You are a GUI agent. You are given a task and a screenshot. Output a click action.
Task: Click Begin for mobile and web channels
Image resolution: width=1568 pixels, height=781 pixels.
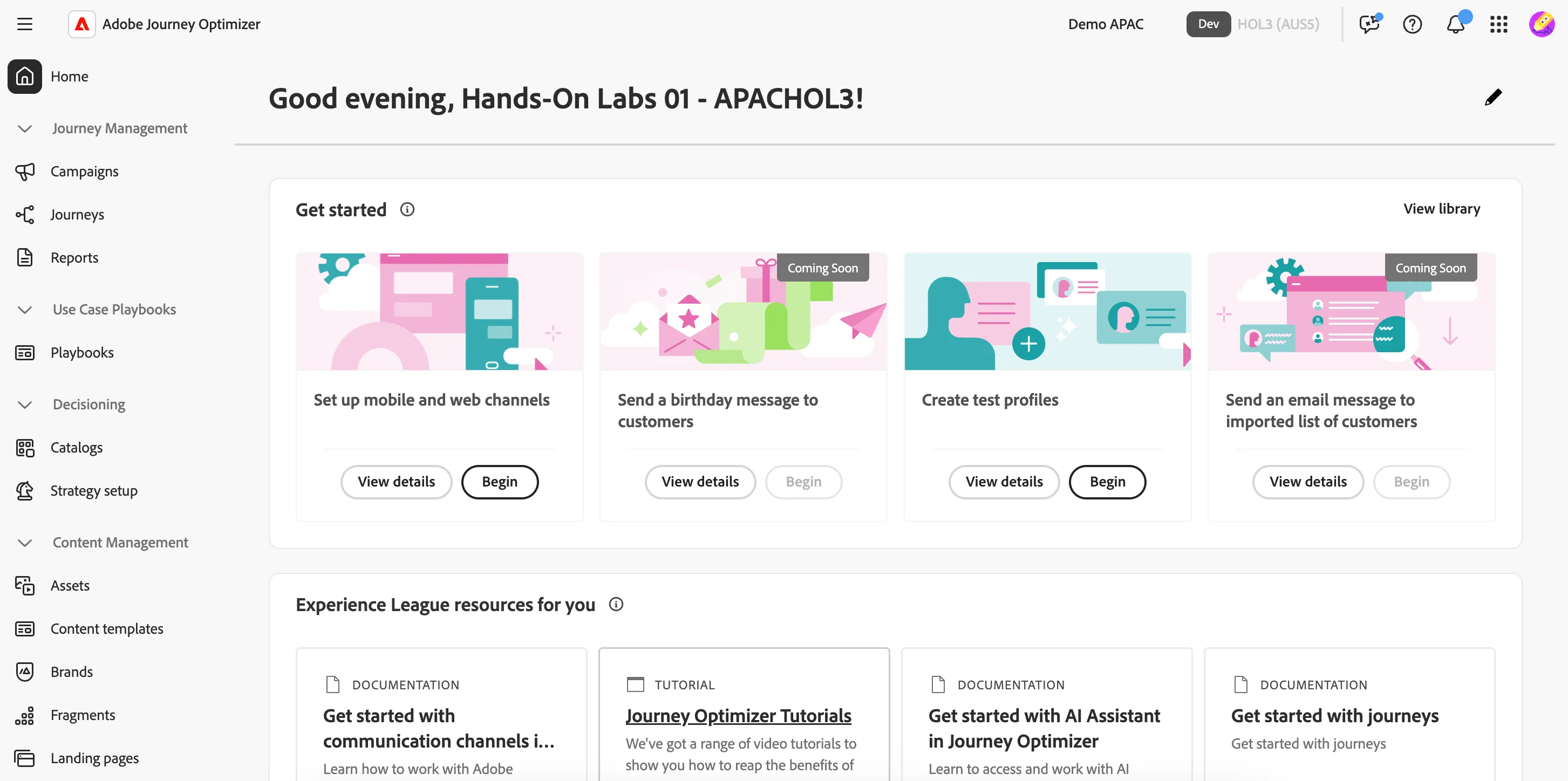[x=500, y=482]
